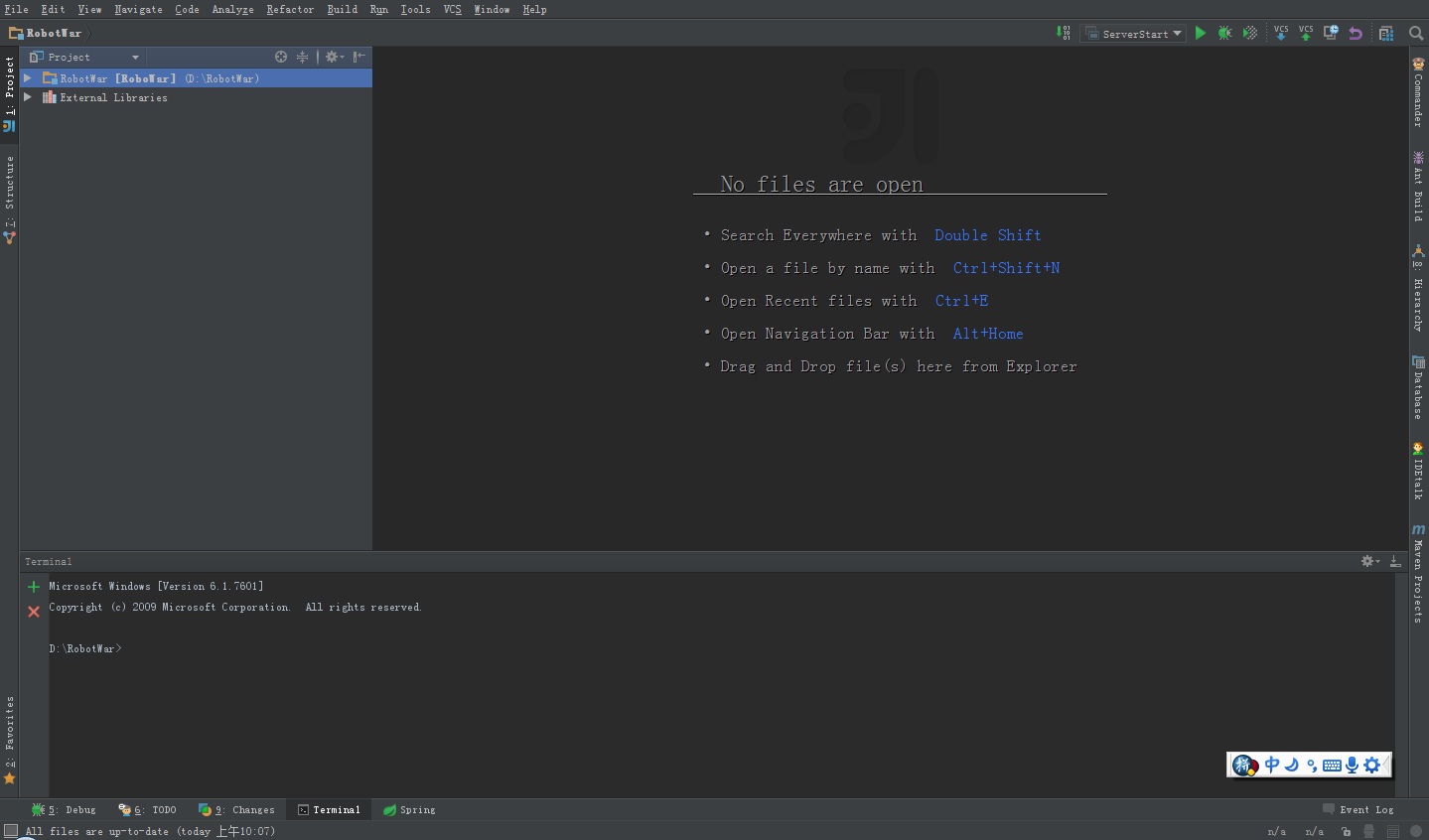This screenshot has width=1429, height=840.
Task: Open the Refactor menu
Action: (x=290, y=9)
